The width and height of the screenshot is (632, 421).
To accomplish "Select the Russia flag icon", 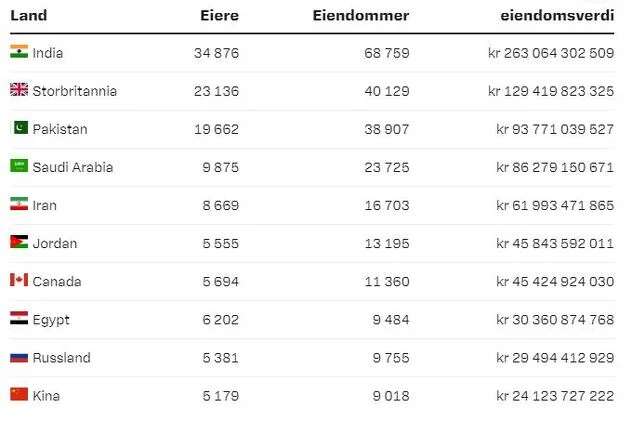I will pos(19,357).
